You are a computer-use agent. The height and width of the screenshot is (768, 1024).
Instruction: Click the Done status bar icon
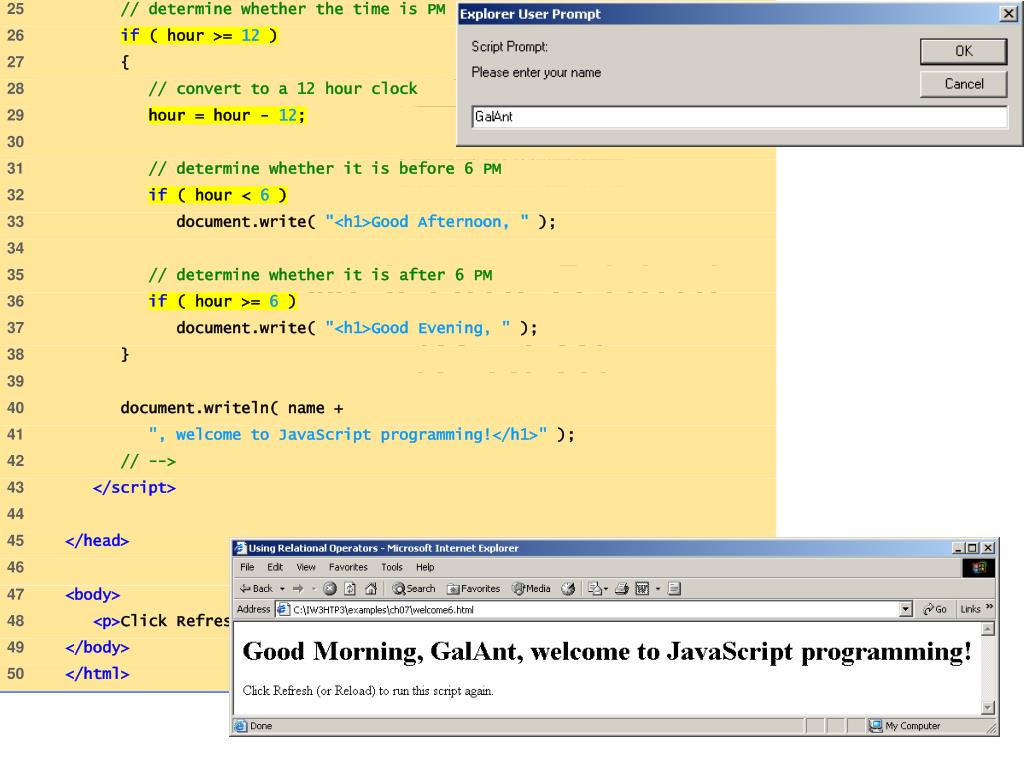click(240, 726)
